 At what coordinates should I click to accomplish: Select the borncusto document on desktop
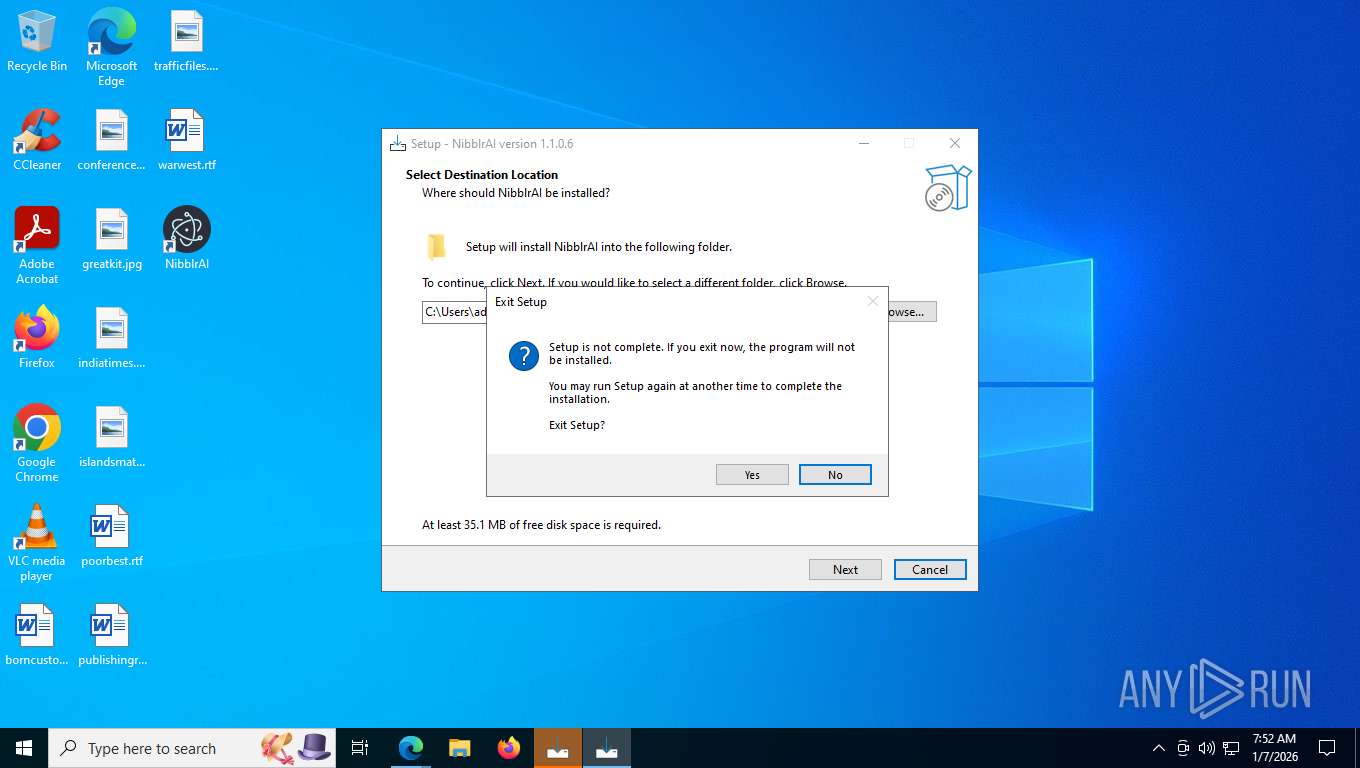coord(37,635)
